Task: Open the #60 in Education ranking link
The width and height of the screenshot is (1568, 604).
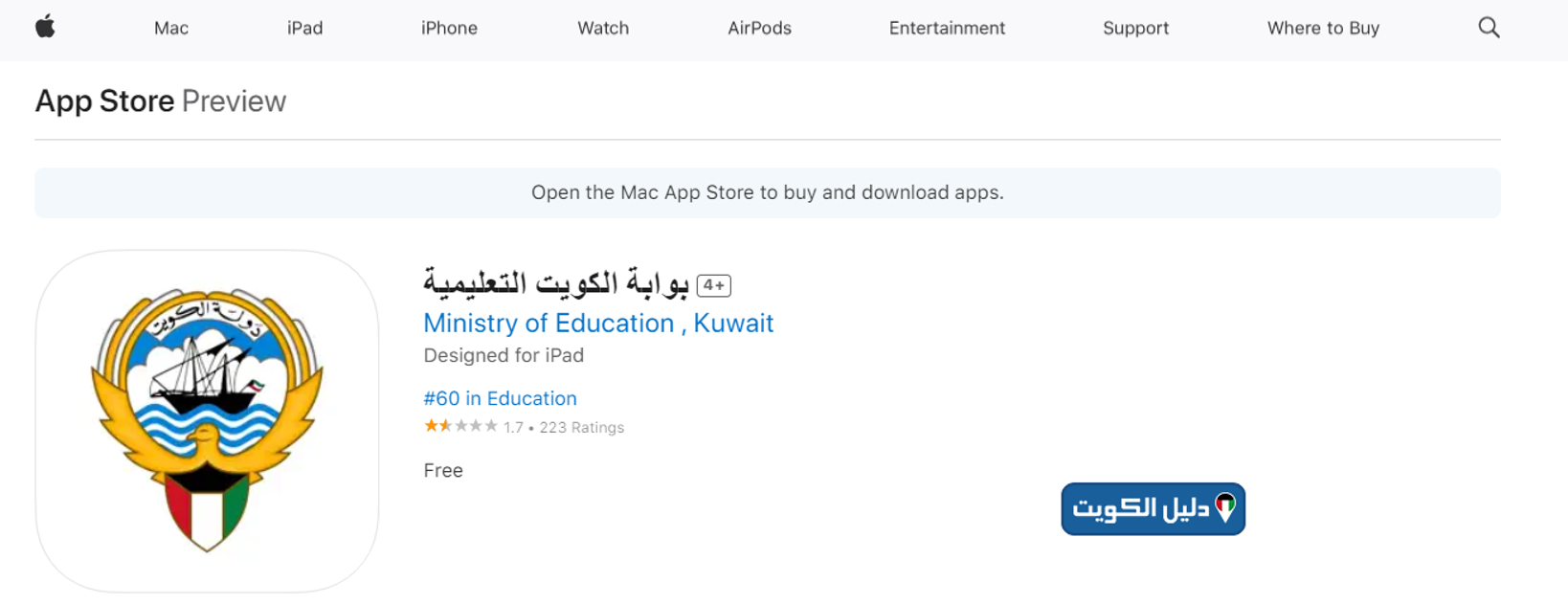Action: point(500,398)
